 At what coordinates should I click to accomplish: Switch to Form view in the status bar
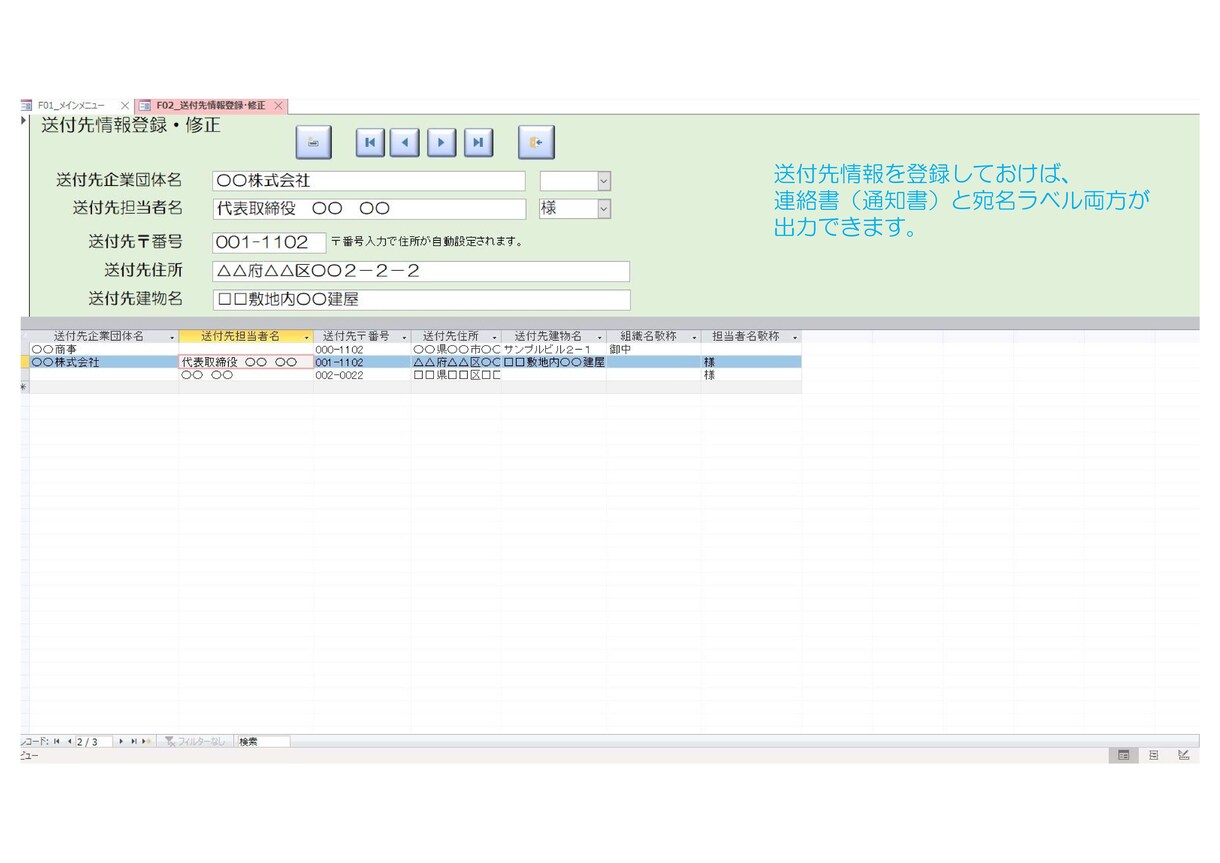1123,755
